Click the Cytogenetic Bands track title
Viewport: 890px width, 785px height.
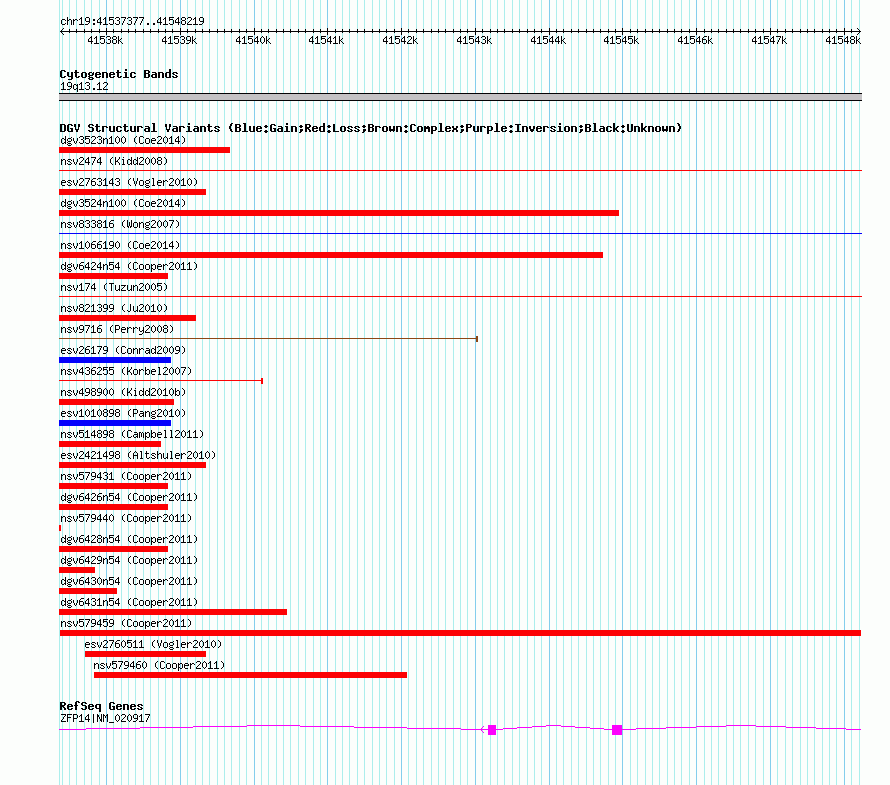coord(119,74)
